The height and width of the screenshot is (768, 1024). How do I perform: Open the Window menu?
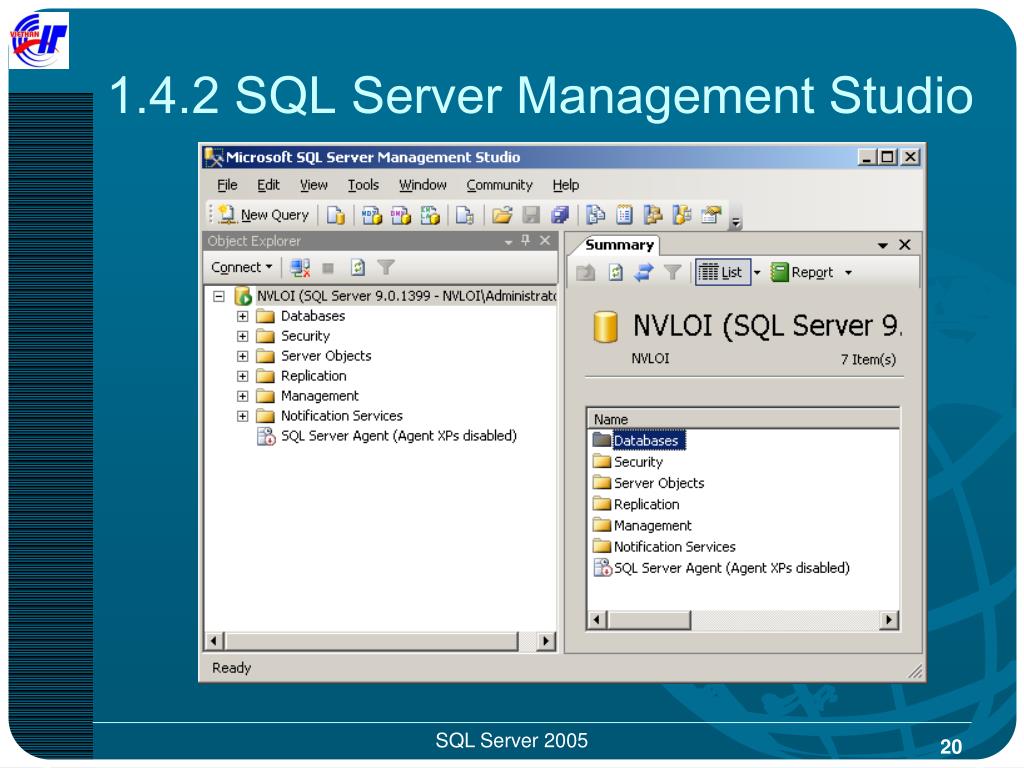[423, 185]
